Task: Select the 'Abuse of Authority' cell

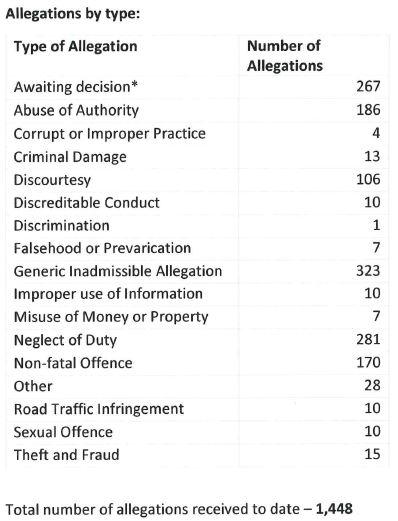Action: coord(76,111)
